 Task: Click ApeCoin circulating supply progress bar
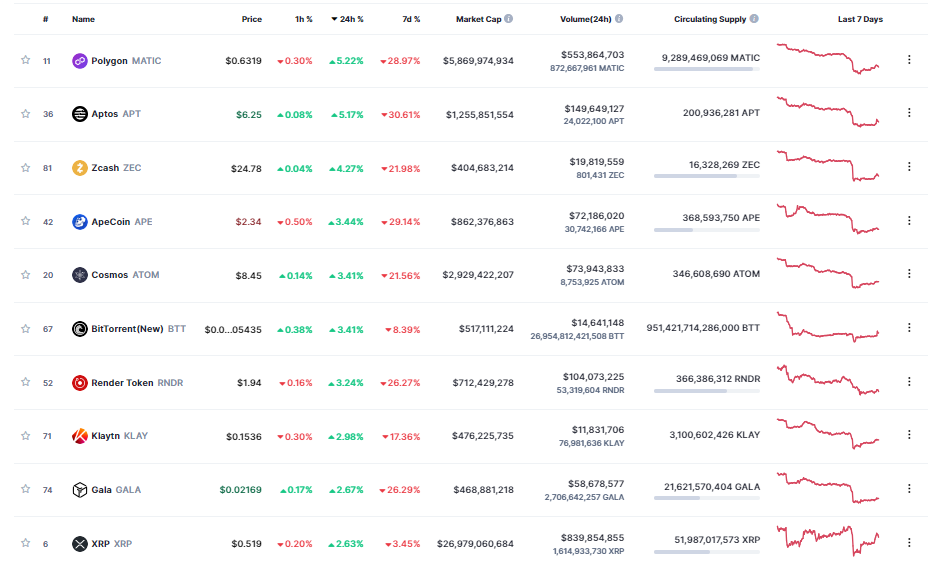pyautogui.click(x=707, y=230)
